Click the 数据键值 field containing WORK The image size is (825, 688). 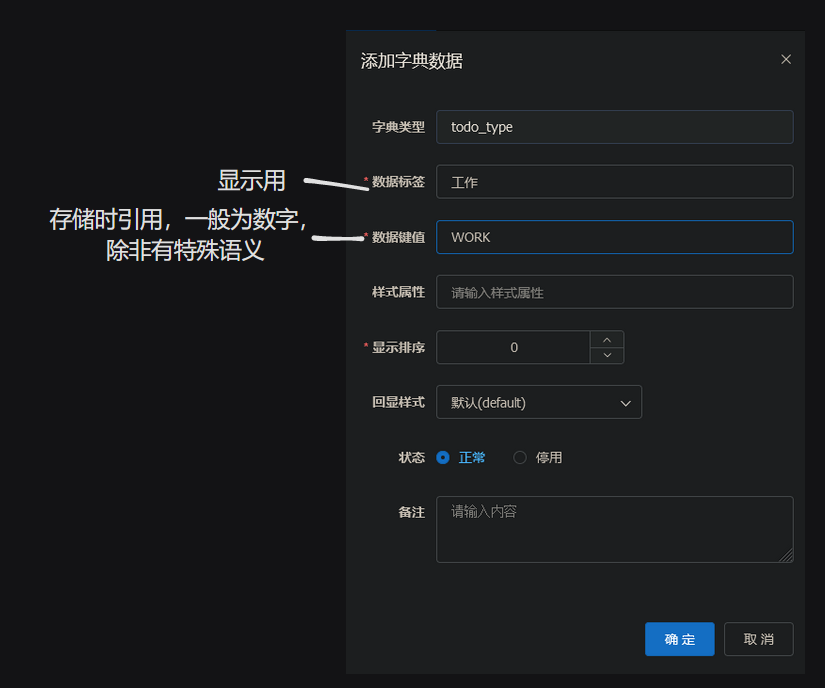(614, 237)
